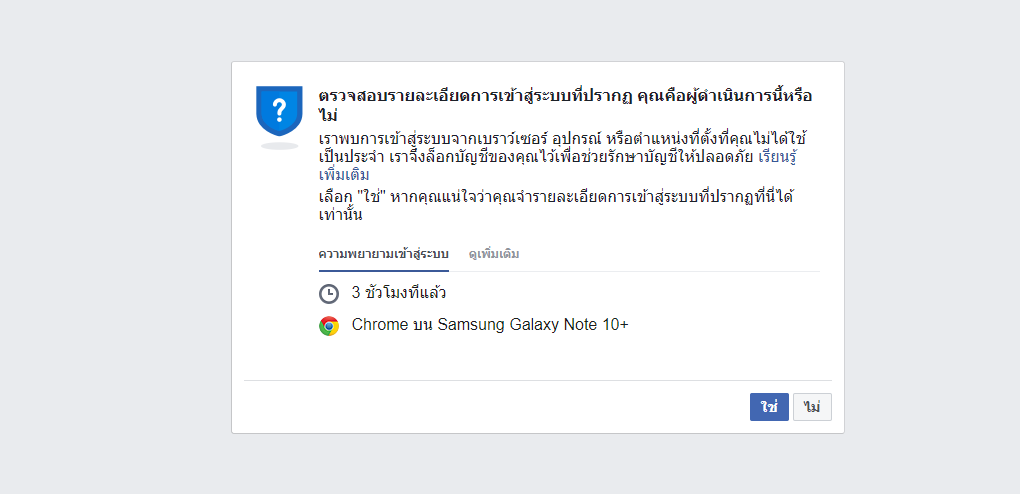Click the blue underline under the active tab
This screenshot has height=494, width=1020.
384,270
